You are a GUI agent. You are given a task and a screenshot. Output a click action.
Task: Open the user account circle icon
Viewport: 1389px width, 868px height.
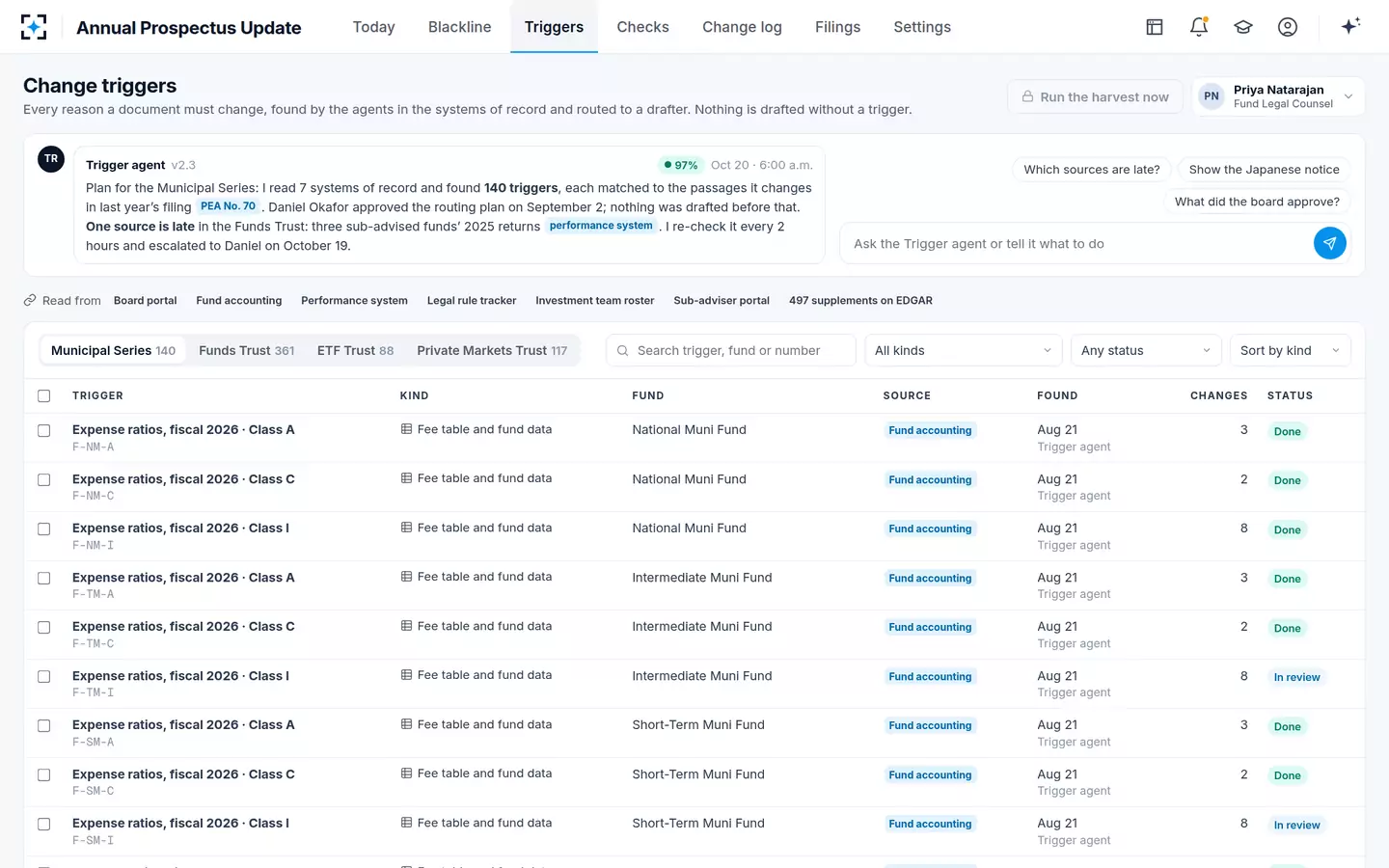click(1288, 27)
